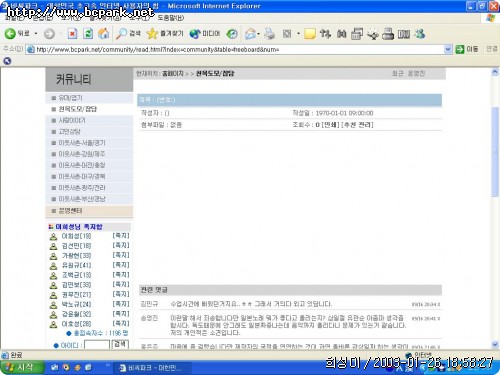Viewport: 500px width, 375px height.
Task: Click the address bar URL field
Action: tap(235, 49)
